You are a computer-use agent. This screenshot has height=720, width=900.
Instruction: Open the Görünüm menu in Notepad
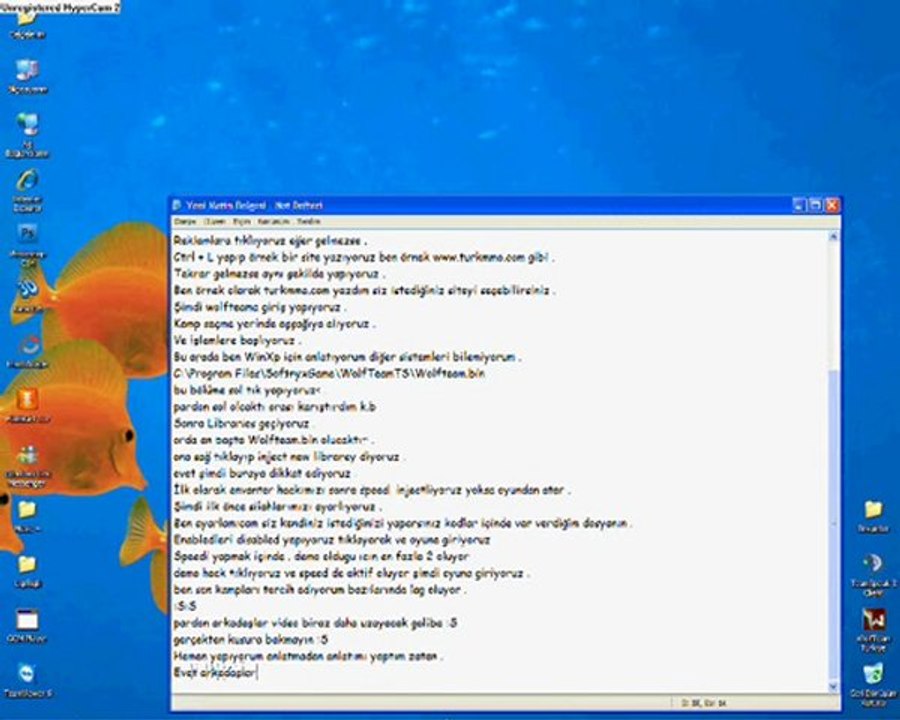(273, 222)
